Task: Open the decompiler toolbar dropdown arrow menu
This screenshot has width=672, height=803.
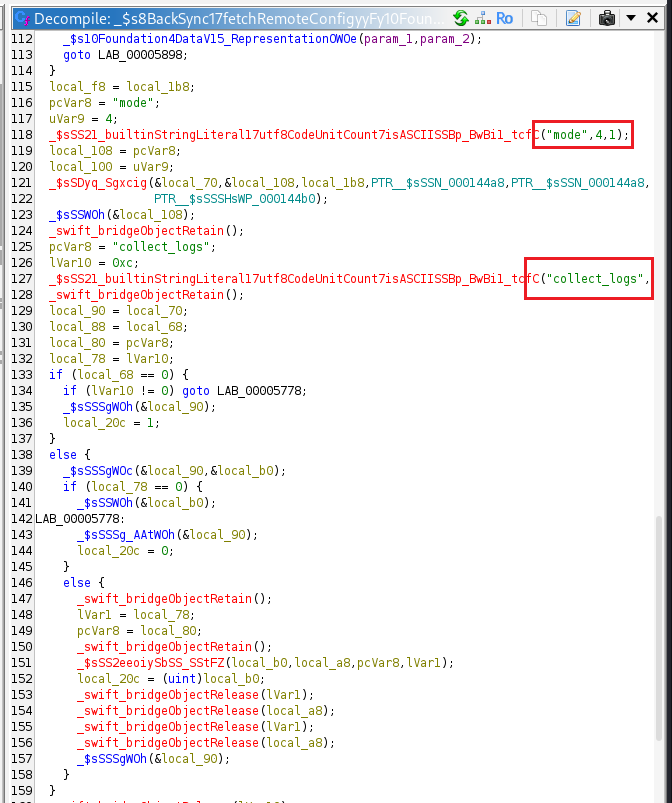Action: pyautogui.click(x=630, y=18)
